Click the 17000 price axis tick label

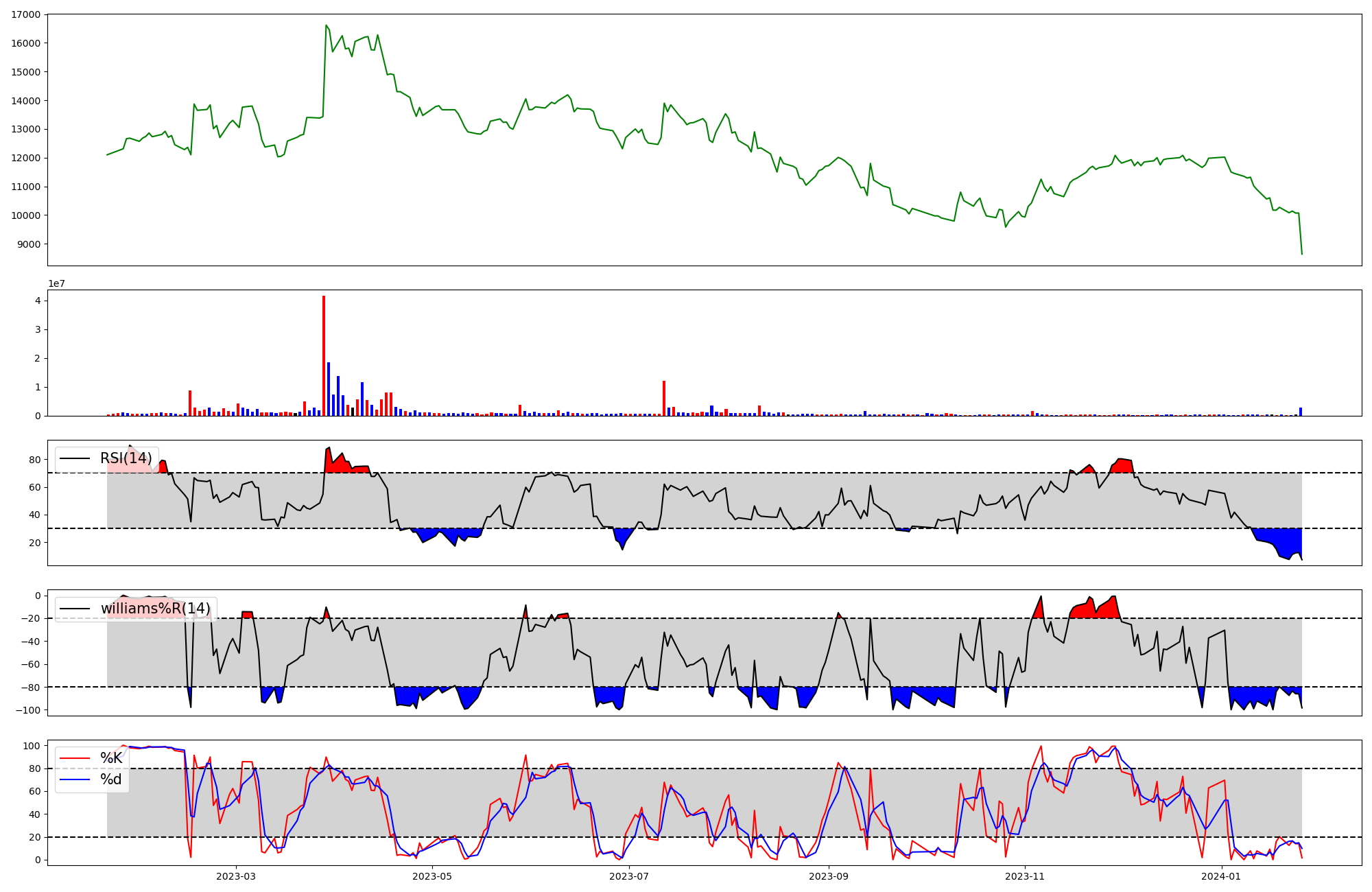coord(26,14)
